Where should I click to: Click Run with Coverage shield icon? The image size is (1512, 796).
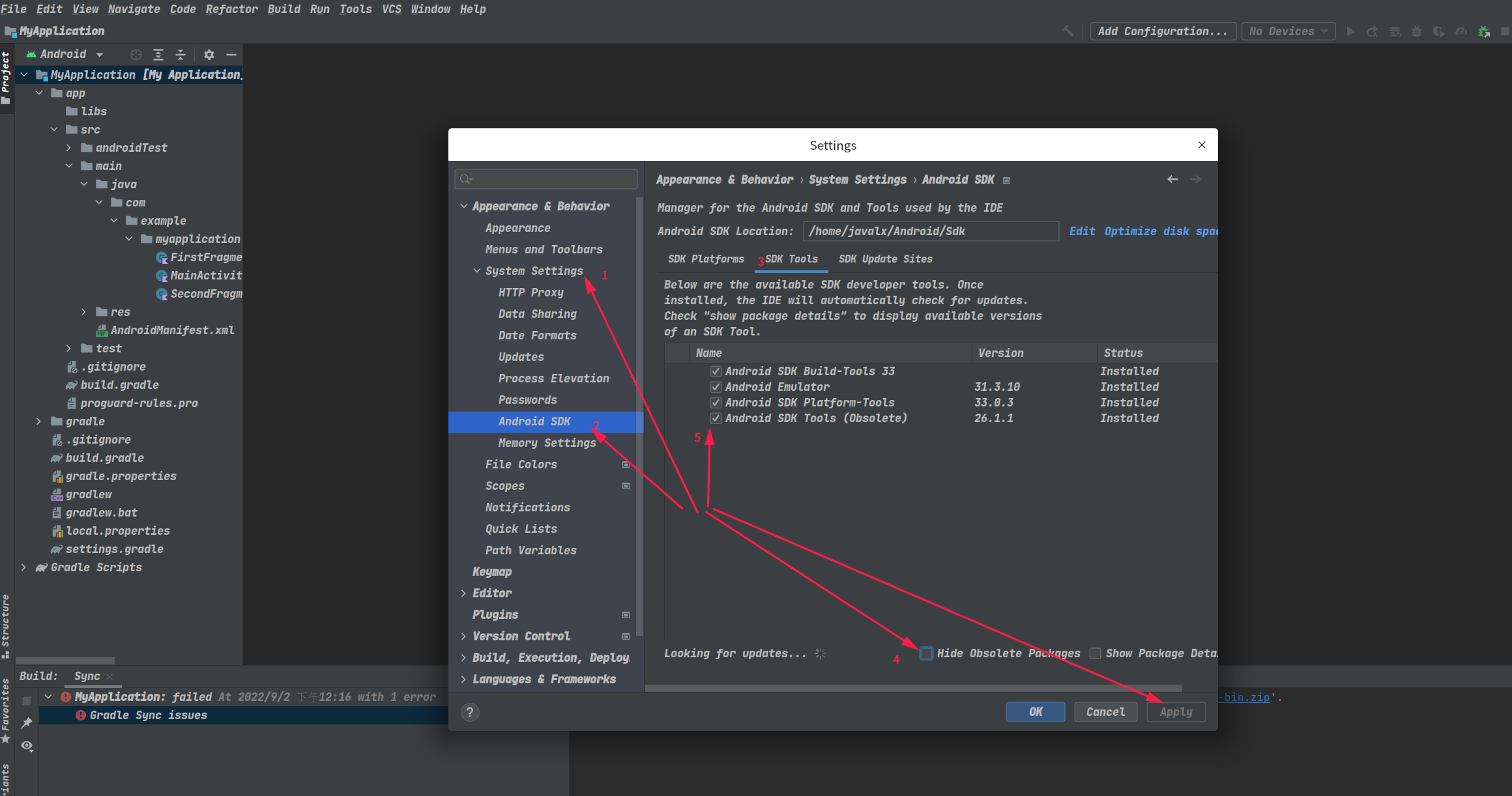coord(1439,31)
